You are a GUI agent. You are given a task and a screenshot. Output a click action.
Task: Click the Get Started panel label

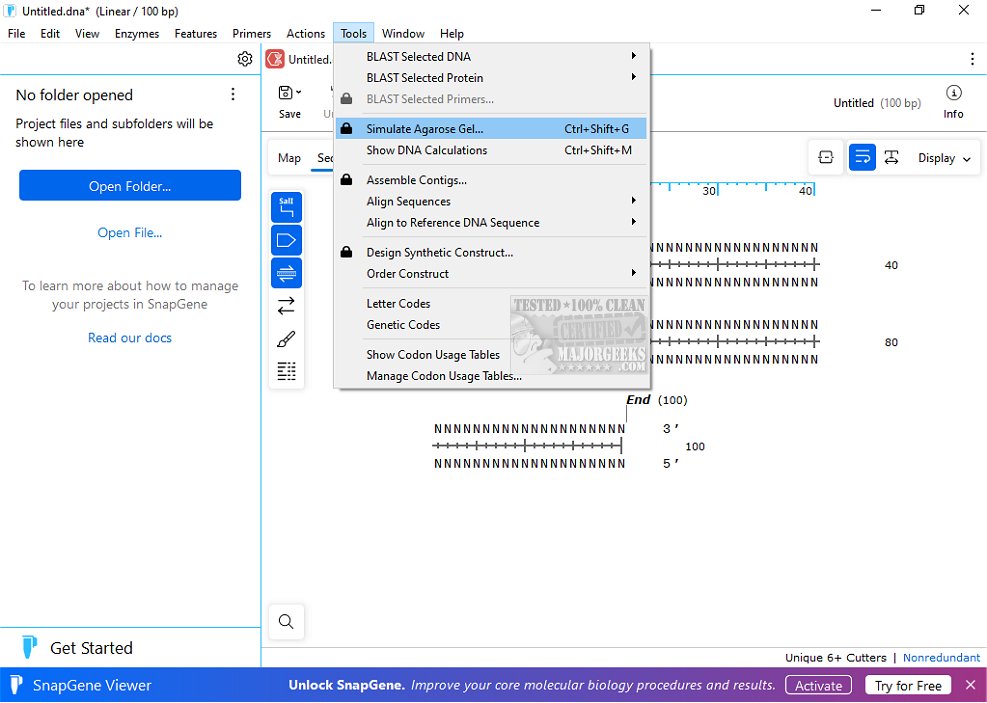tap(91, 648)
